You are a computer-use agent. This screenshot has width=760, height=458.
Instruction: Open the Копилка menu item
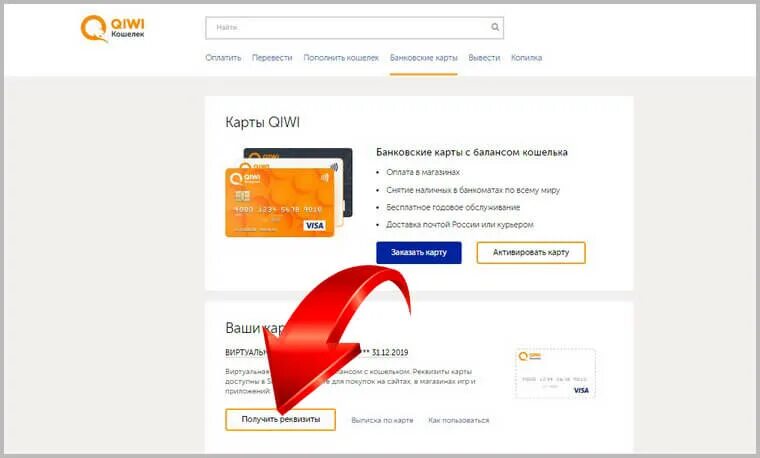click(x=526, y=58)
